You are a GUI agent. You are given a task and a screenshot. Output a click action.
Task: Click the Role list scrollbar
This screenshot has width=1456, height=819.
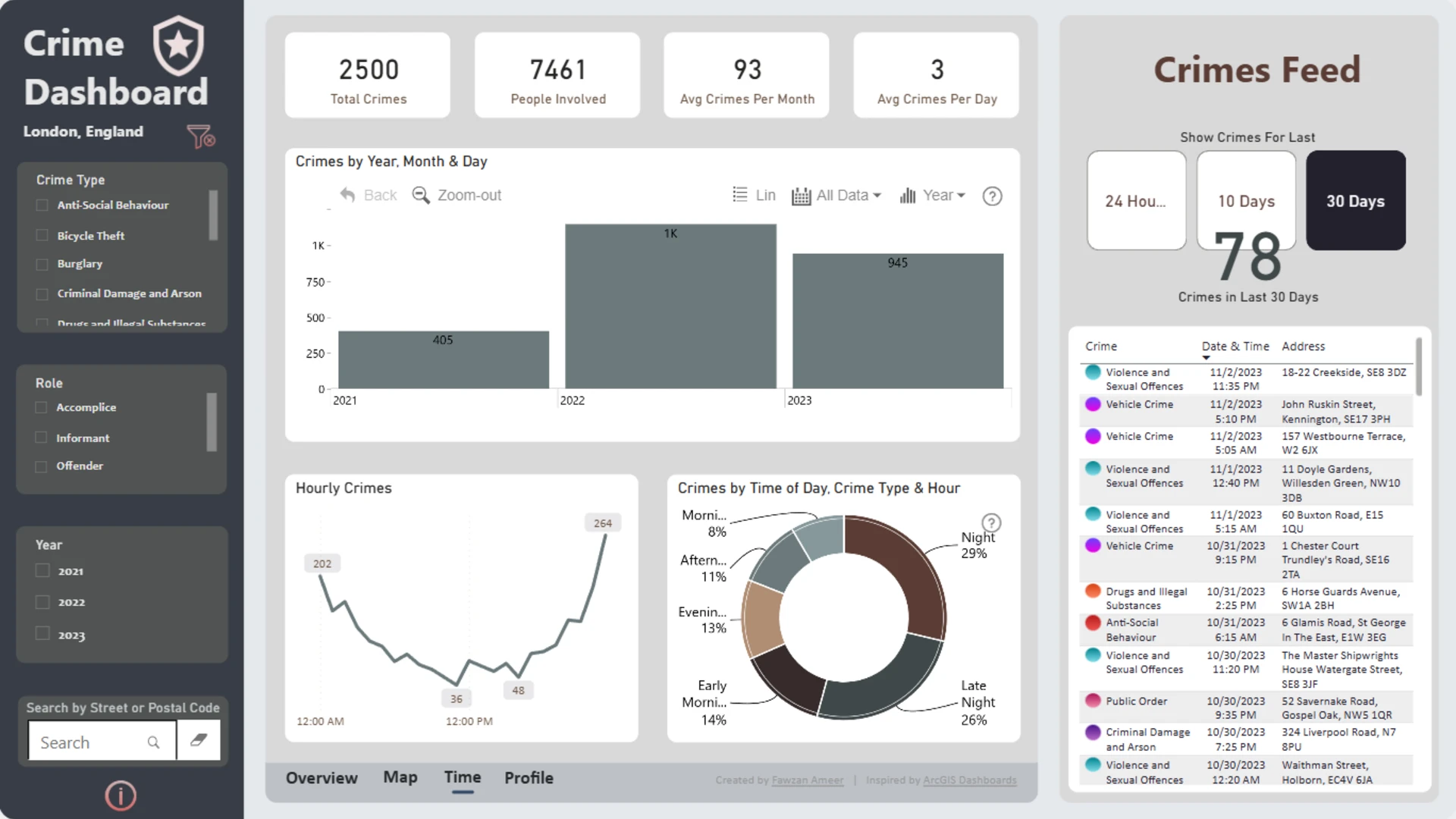point(212,422)
